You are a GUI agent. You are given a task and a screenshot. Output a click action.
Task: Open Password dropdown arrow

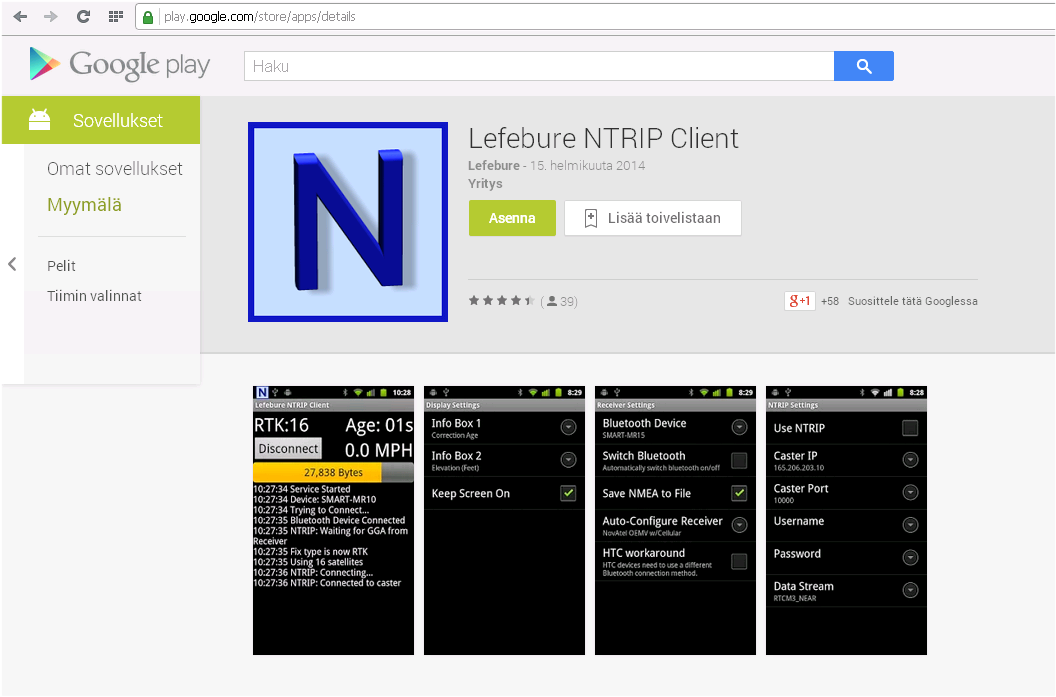click(x=911, y=558)
